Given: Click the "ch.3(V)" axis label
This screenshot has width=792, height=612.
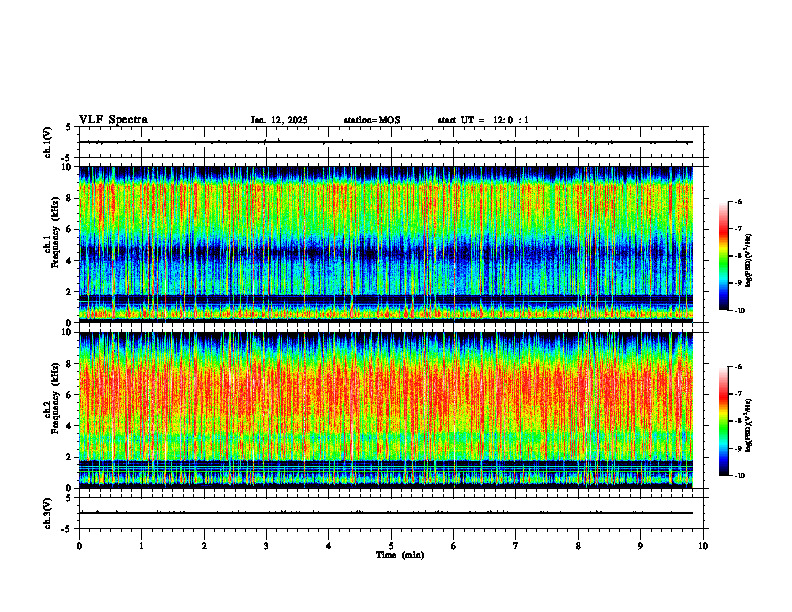Looking at the screenshot, I should point(47,513).
